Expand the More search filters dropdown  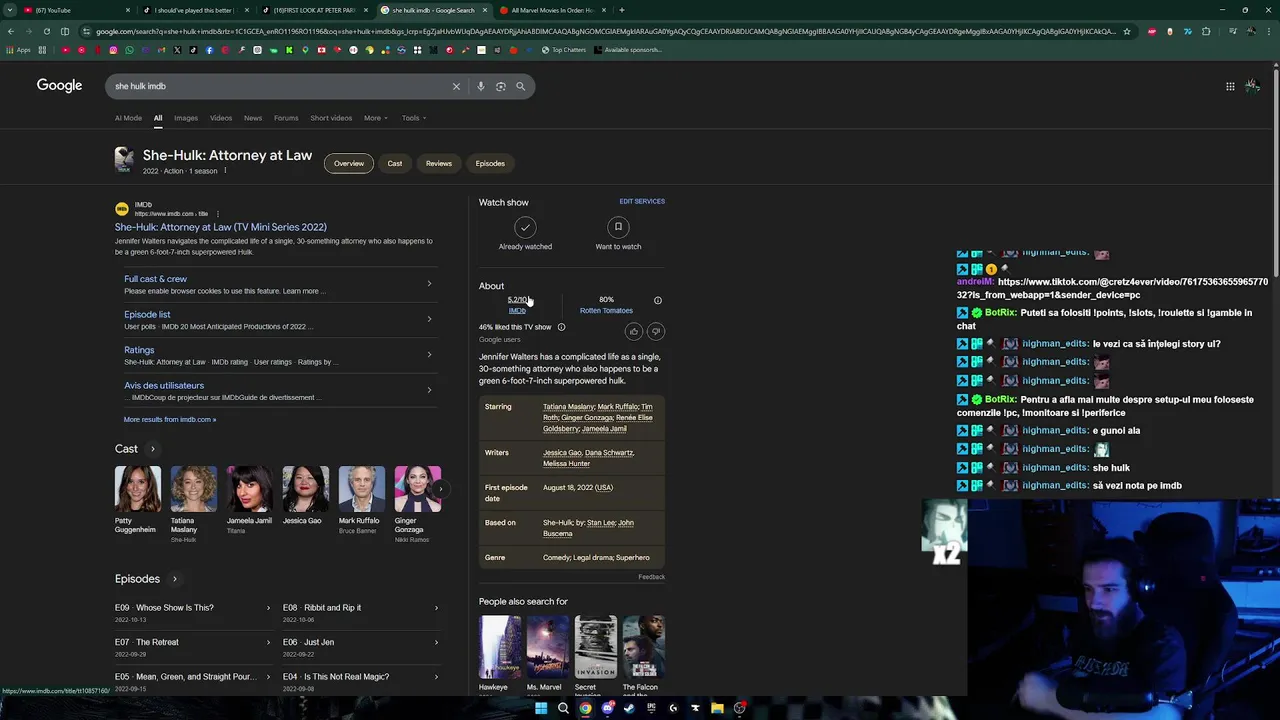tap(376, 118)
